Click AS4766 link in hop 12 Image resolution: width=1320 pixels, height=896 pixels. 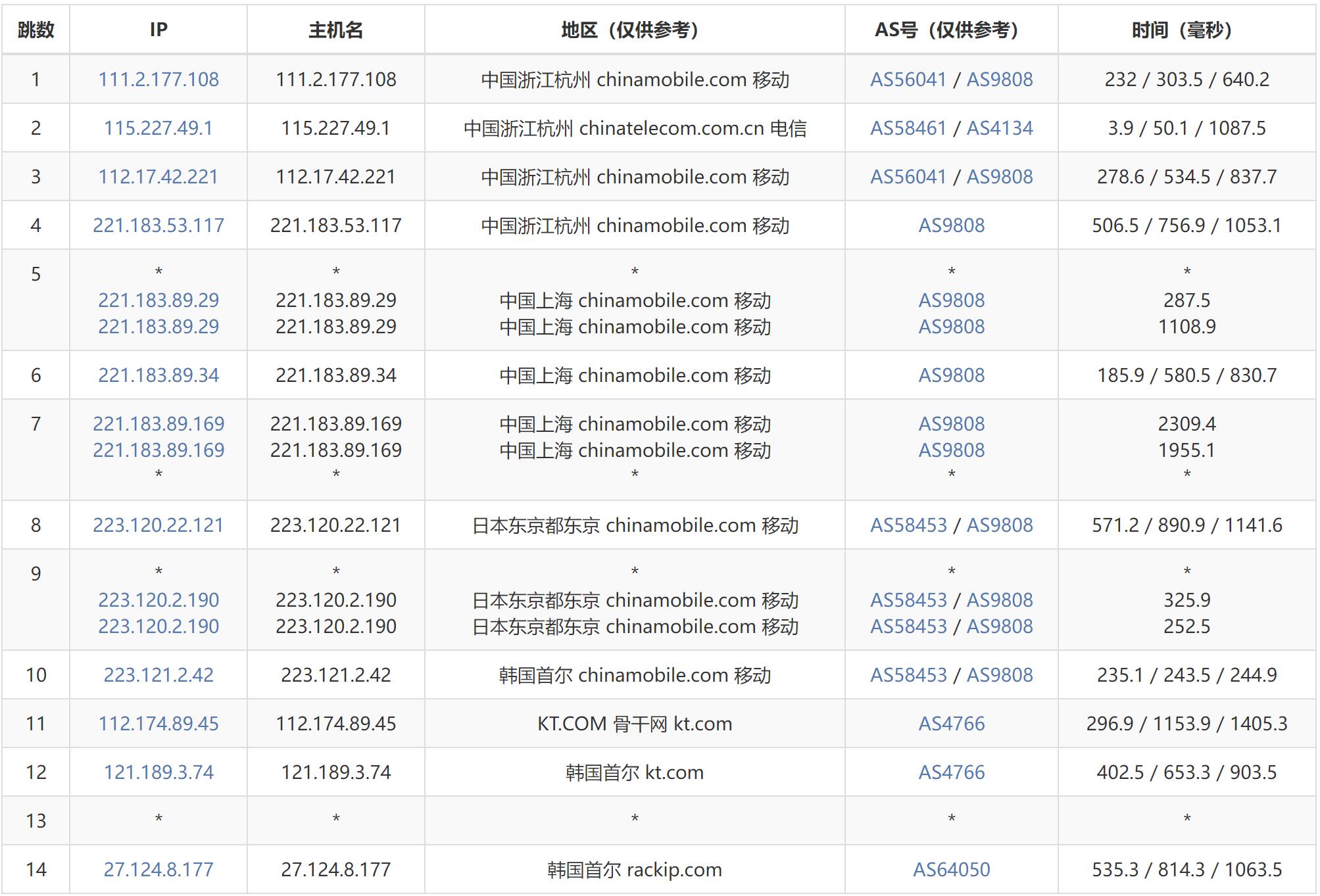952,772
